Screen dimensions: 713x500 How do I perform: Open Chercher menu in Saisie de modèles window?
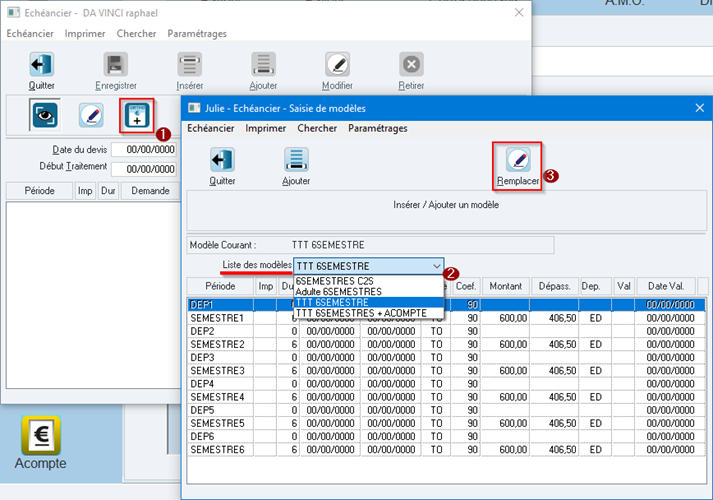317,128
